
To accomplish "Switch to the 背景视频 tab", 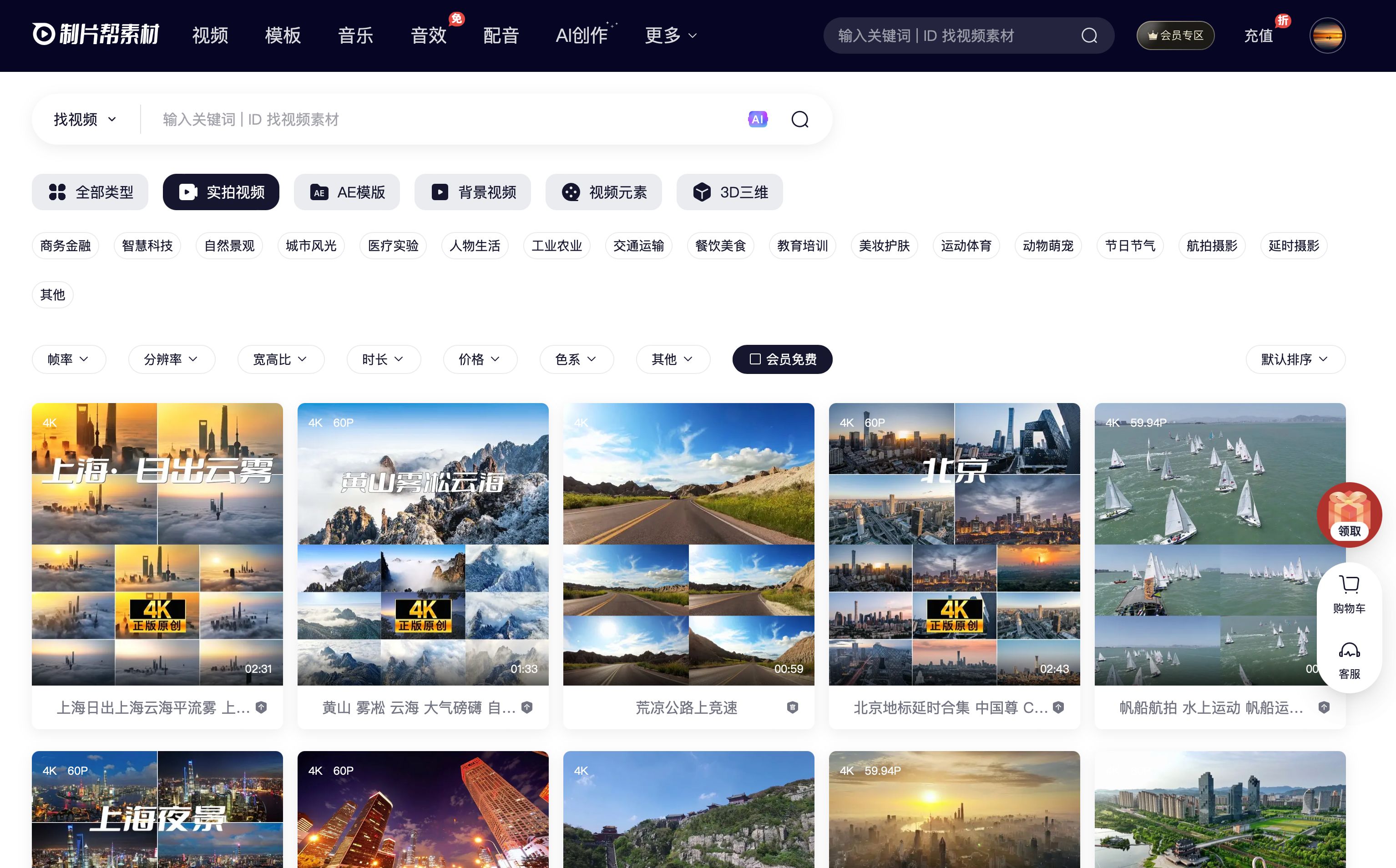I will (472, 192).
